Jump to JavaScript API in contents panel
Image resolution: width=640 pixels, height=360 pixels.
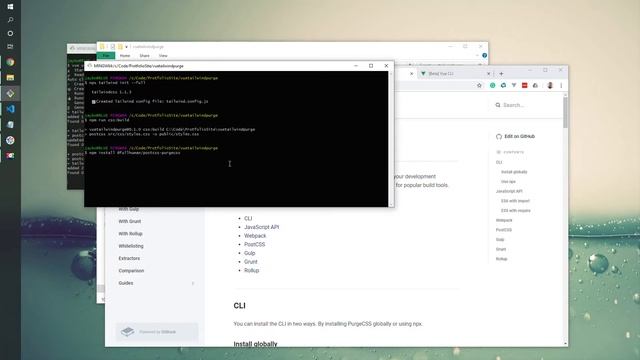tap(509, 191)
